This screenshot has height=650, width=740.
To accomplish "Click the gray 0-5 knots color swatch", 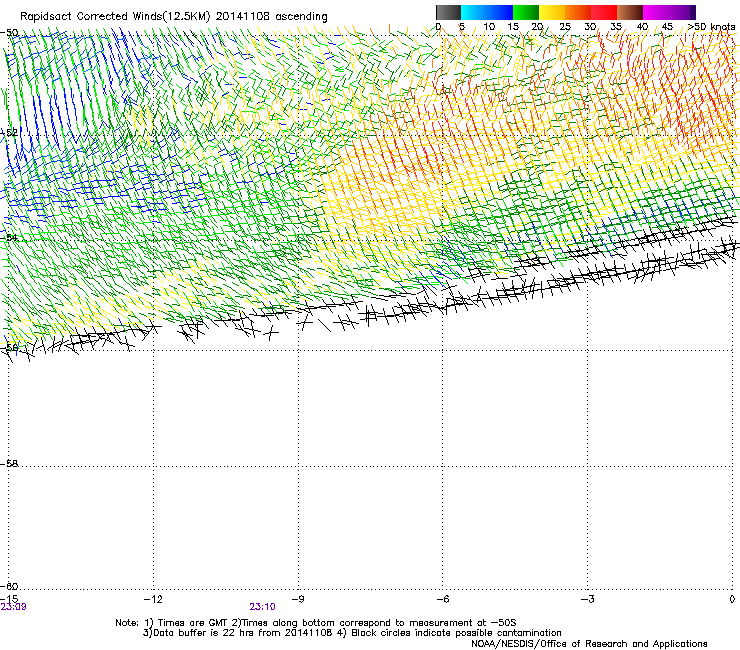I will [448, 12].
